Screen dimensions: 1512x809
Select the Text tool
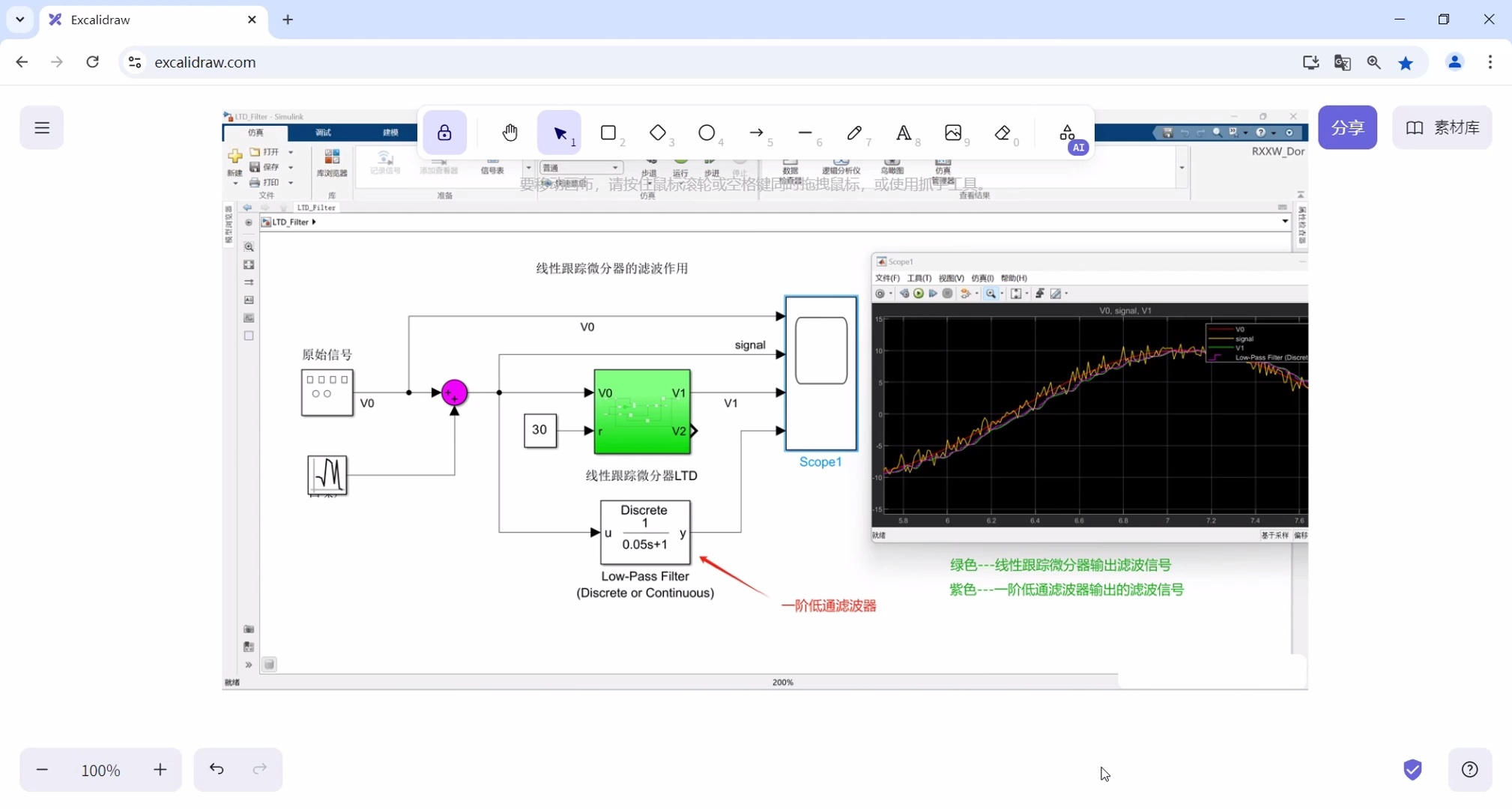click(904, 133)
